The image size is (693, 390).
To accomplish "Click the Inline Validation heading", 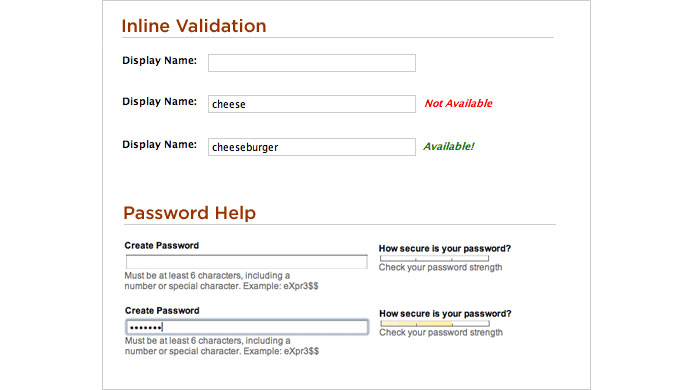I will 194,26.
